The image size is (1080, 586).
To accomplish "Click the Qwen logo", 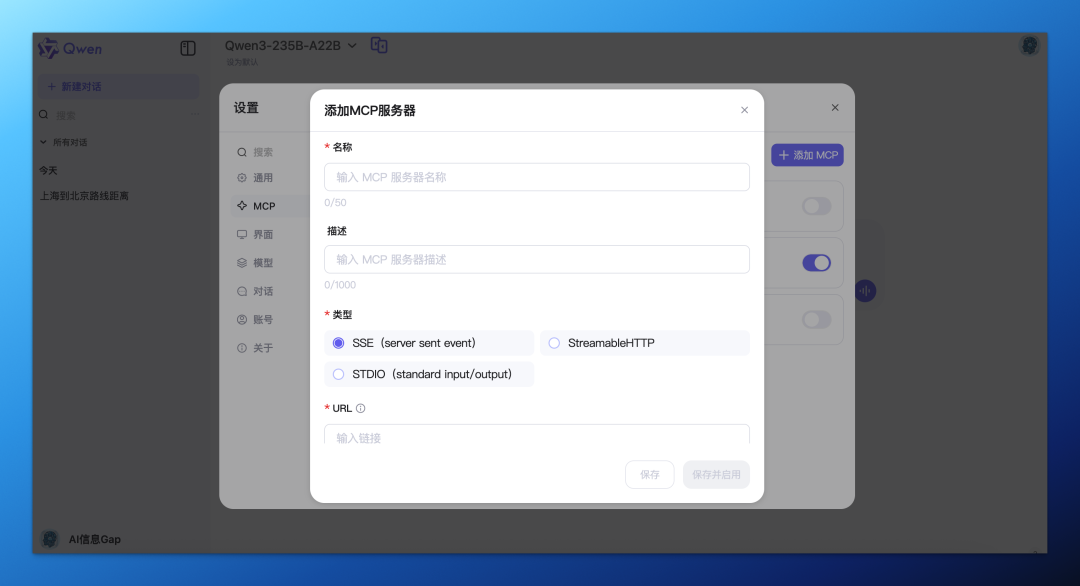I will 70,49.
